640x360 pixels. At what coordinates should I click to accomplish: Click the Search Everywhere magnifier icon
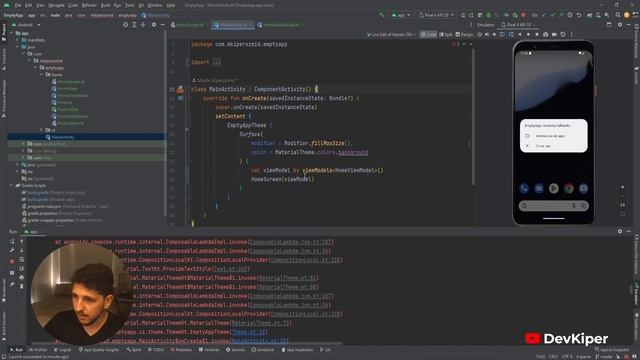[618, 15]
